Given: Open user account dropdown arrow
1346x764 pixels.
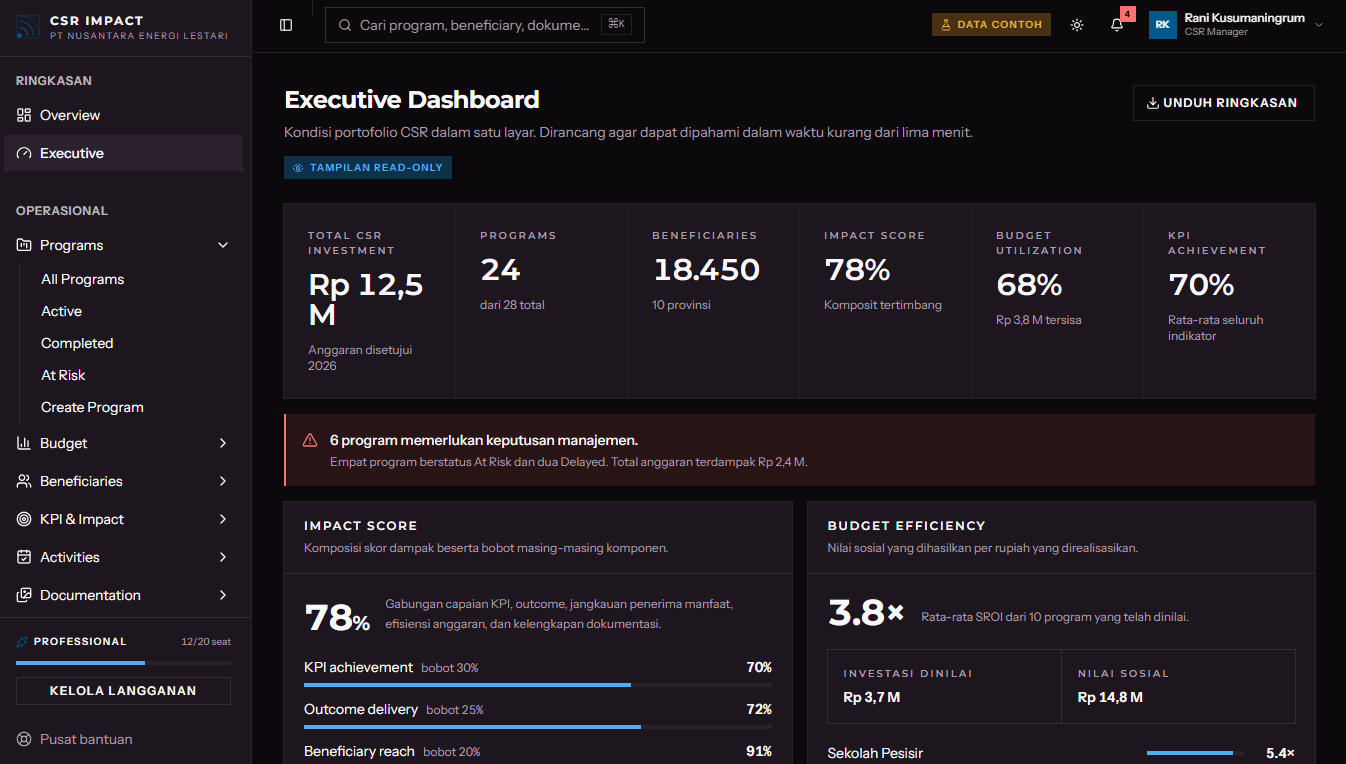Looking at the screenshot, I should tap(1319, 25).
